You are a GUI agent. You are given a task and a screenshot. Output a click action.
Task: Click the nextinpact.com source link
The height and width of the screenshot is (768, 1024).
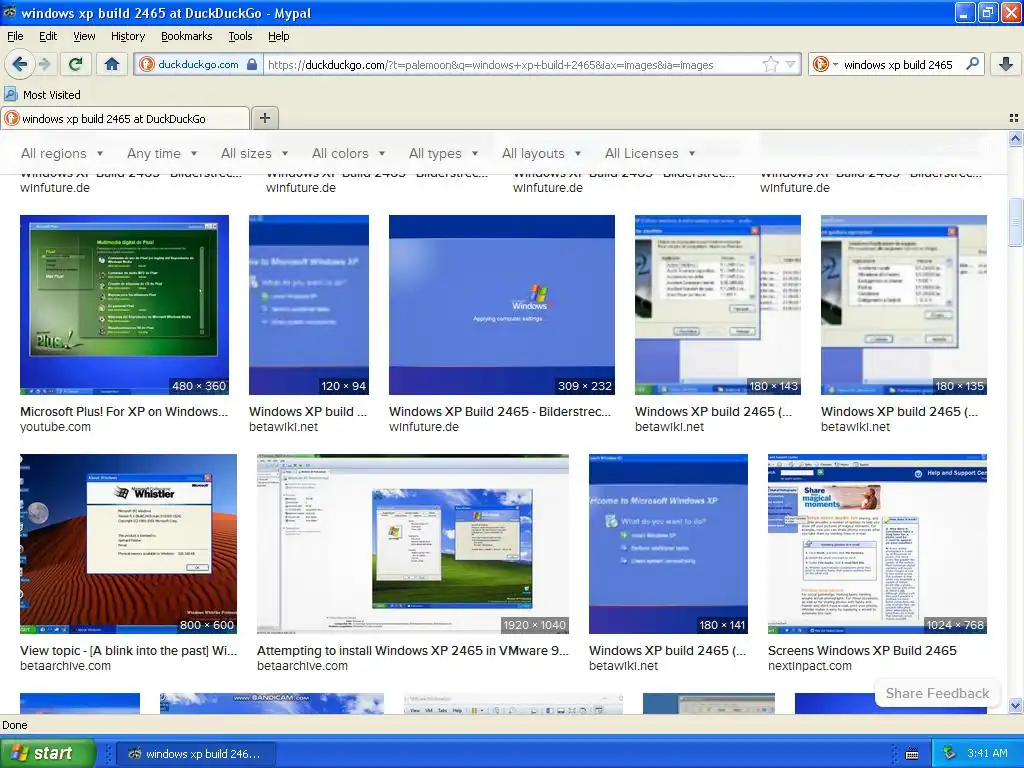pos(810,665)
